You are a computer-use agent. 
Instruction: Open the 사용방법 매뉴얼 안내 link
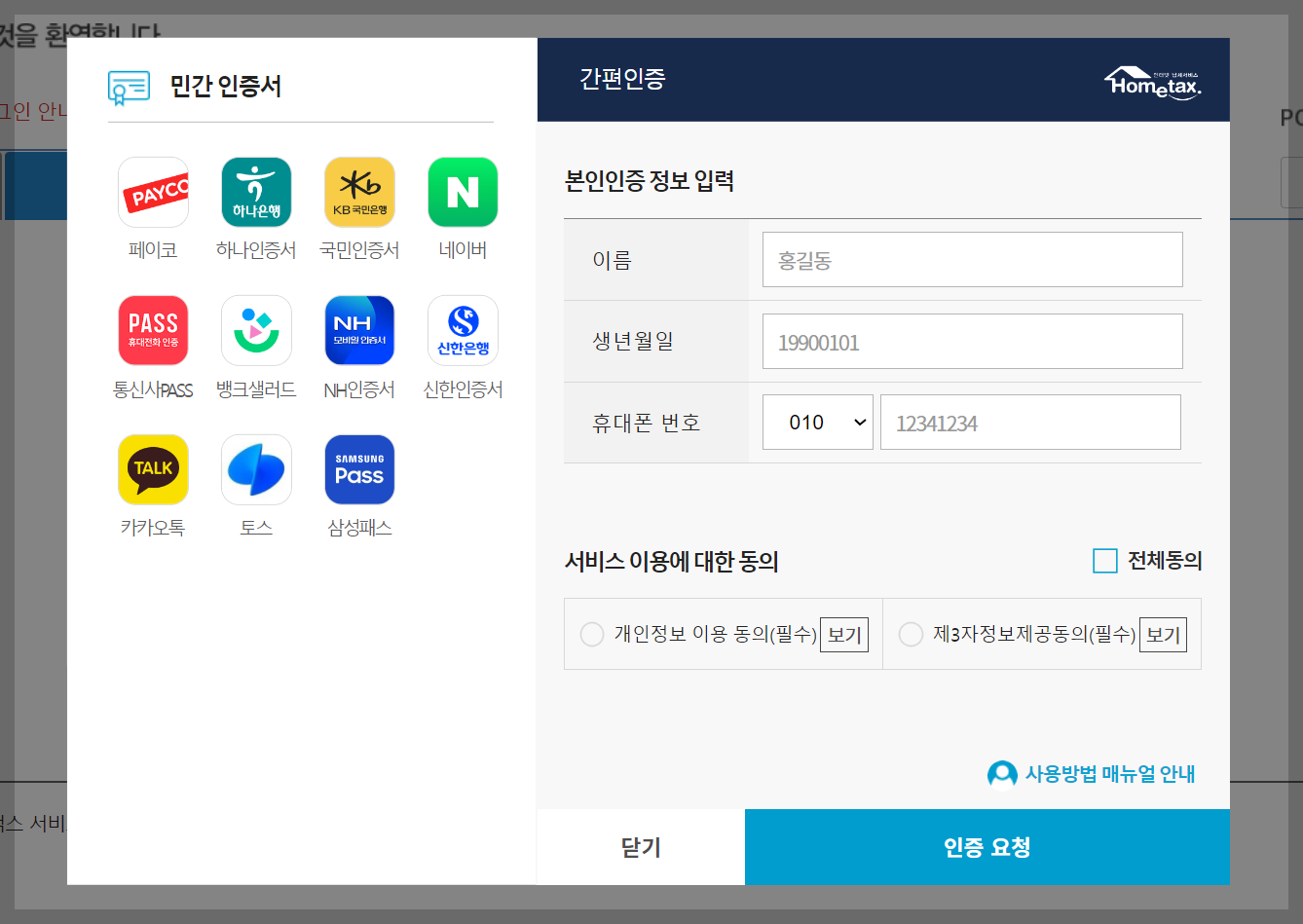pyautogui.click(x=1110, y=774)
